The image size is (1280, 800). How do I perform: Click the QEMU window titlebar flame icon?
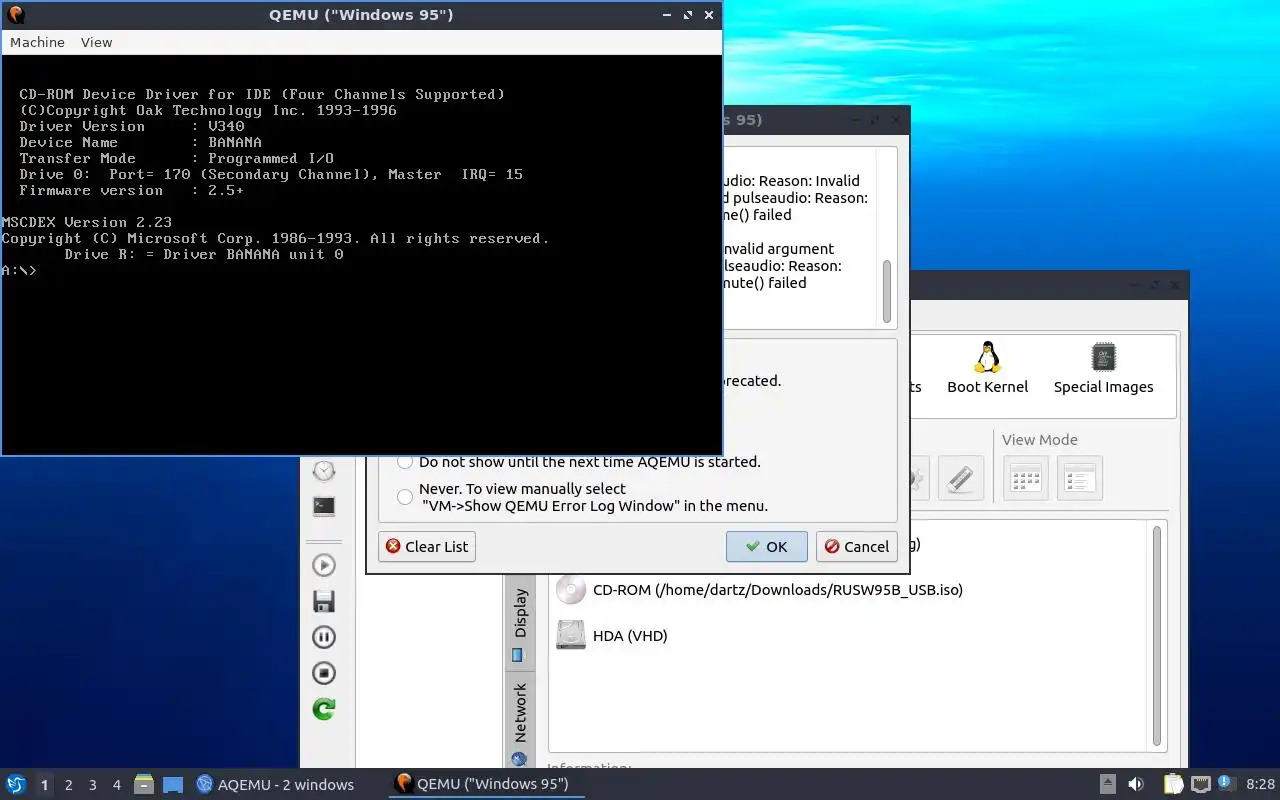(x=15, y=15)
